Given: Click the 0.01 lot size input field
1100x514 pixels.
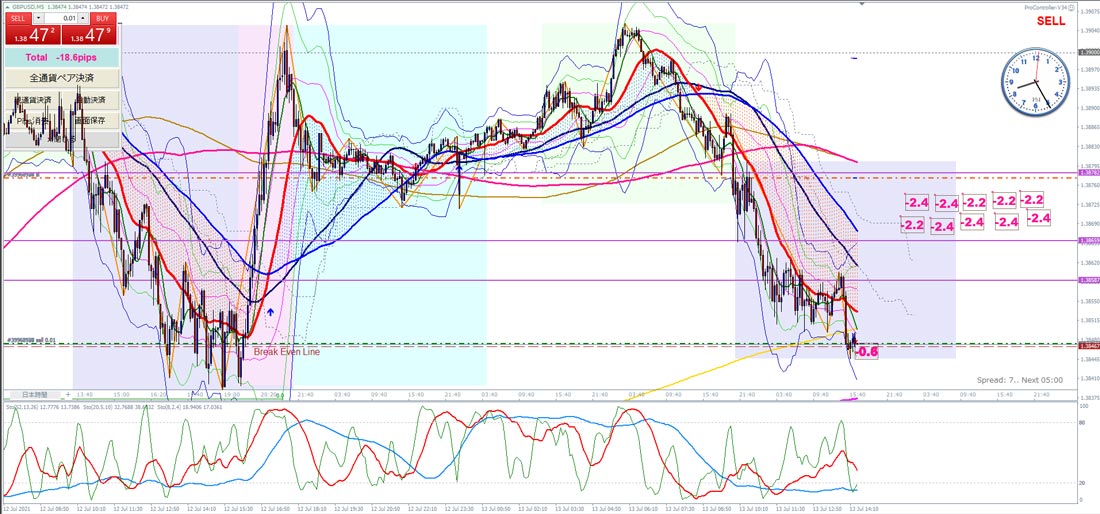Looking at the screenshot, I should click(x=62, y=18).
